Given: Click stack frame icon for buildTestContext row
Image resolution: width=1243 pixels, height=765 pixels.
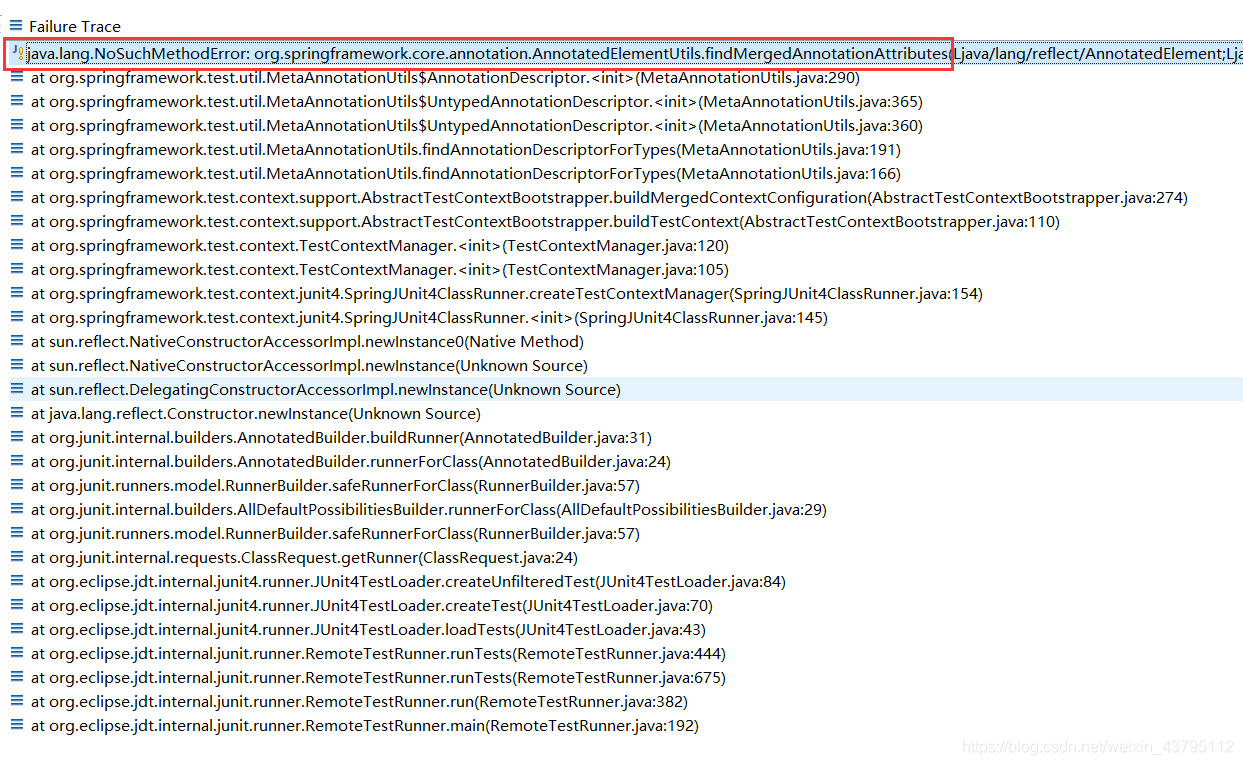Looking at the screenshot, I should [x=16, y=221].
